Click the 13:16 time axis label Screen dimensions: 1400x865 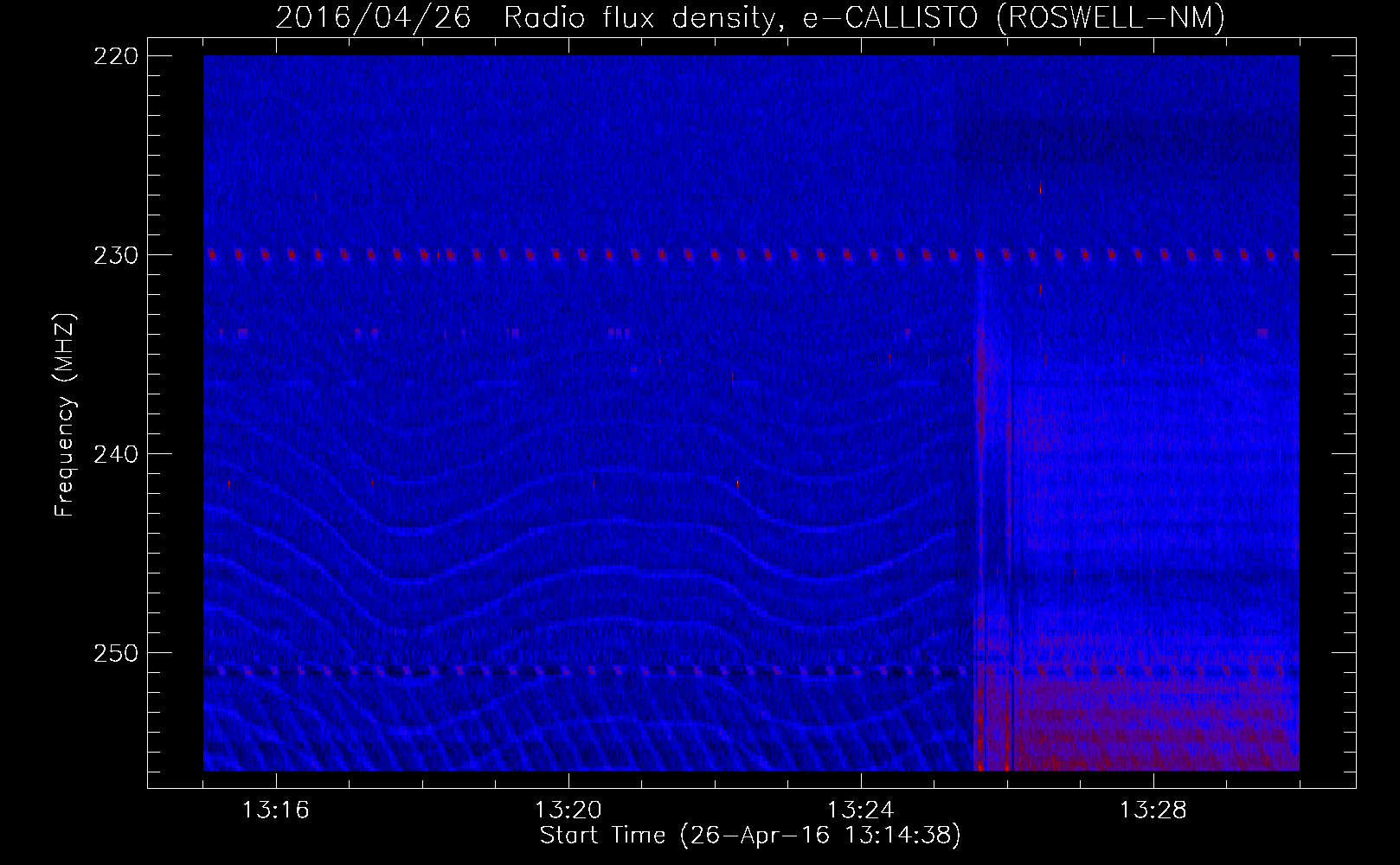pyautogui.click(x=276, y=811)
